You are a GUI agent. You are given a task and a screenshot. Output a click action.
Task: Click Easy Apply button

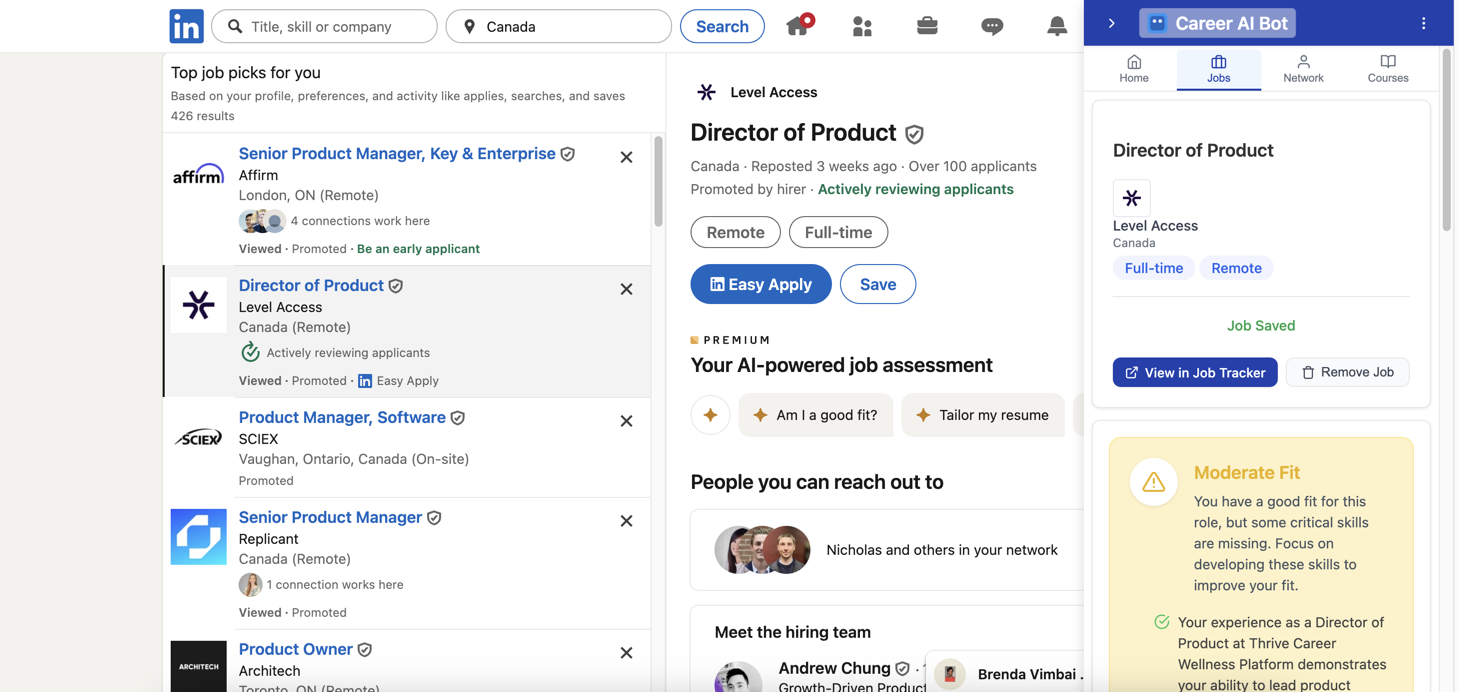(x=761, y=284)
